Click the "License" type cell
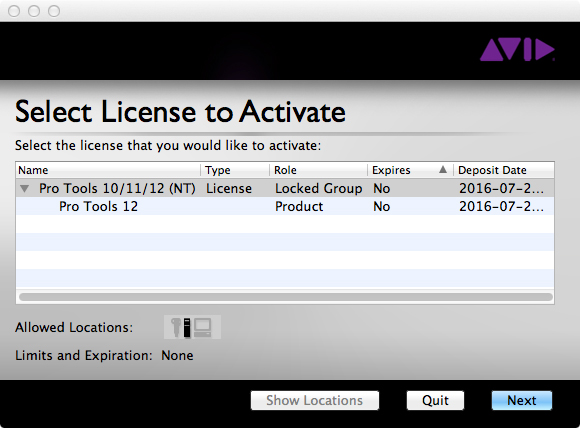 (x=229, y=189)
